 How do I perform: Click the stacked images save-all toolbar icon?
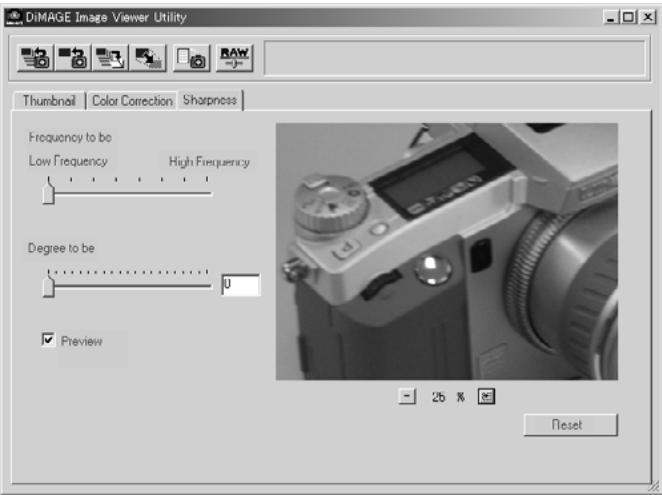110,57
